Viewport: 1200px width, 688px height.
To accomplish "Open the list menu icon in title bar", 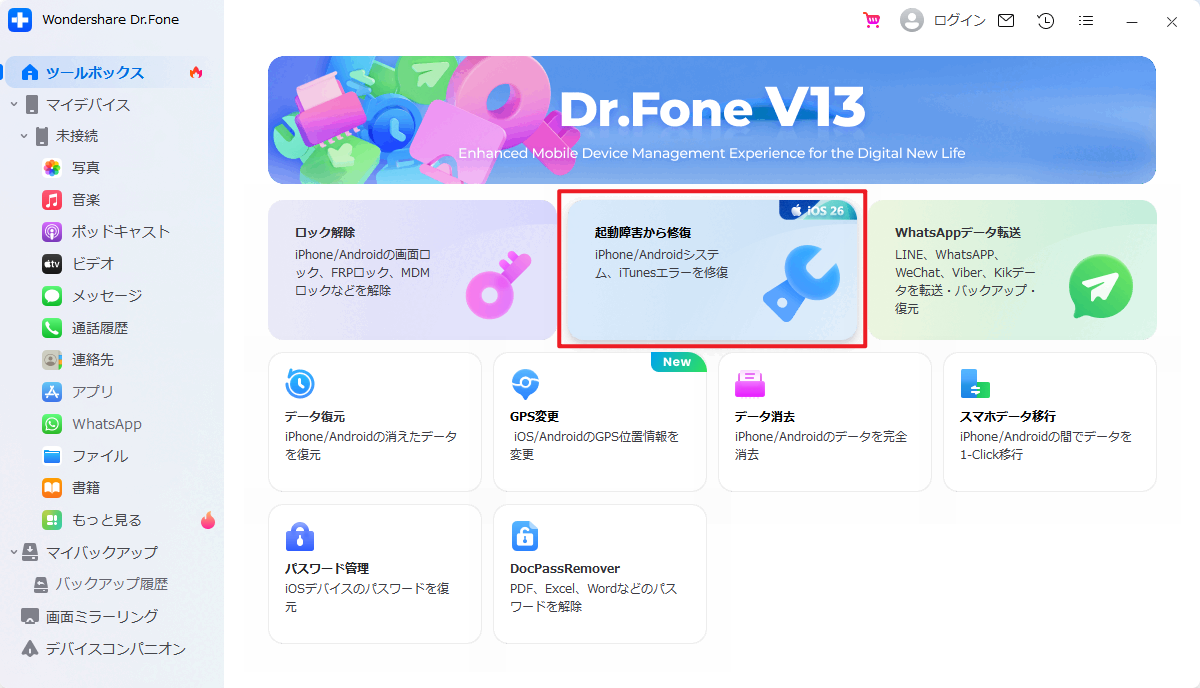I will pos(1086,20).
